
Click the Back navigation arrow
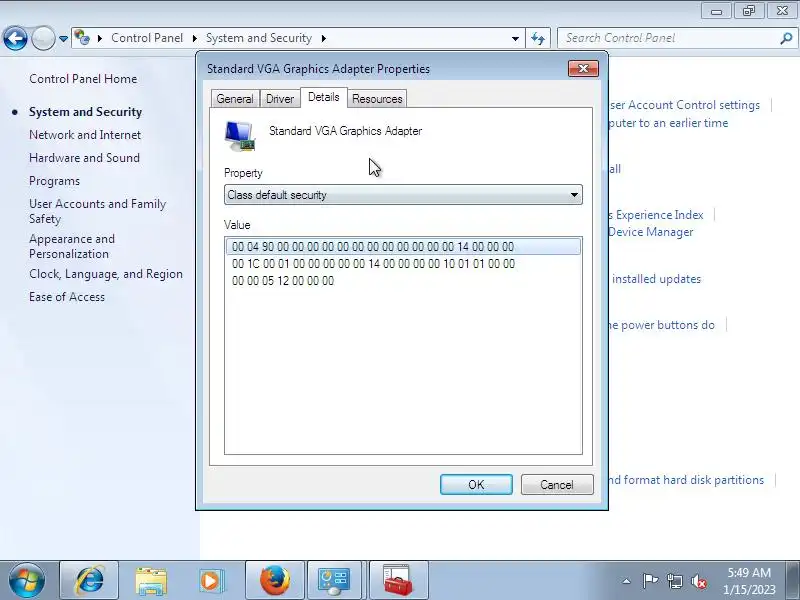click(15, 38)
